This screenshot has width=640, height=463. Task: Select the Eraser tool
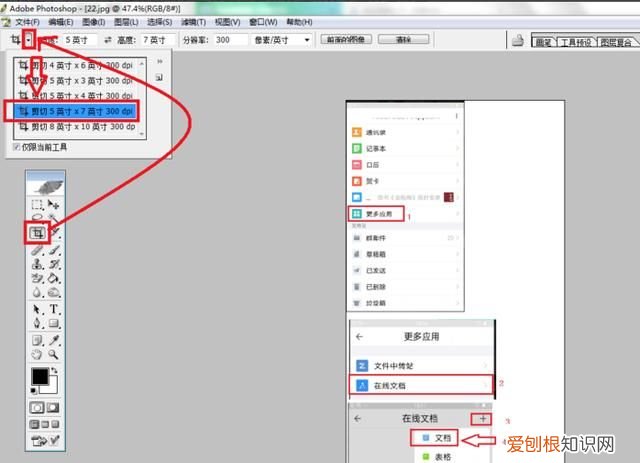click(38, 278)
